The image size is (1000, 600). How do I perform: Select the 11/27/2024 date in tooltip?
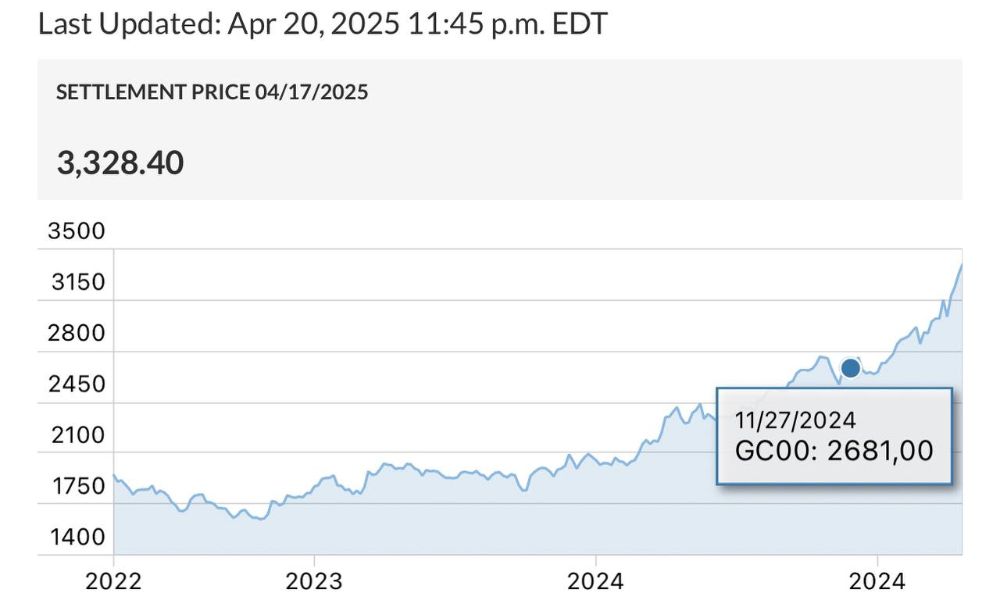(x=795, y=420)
